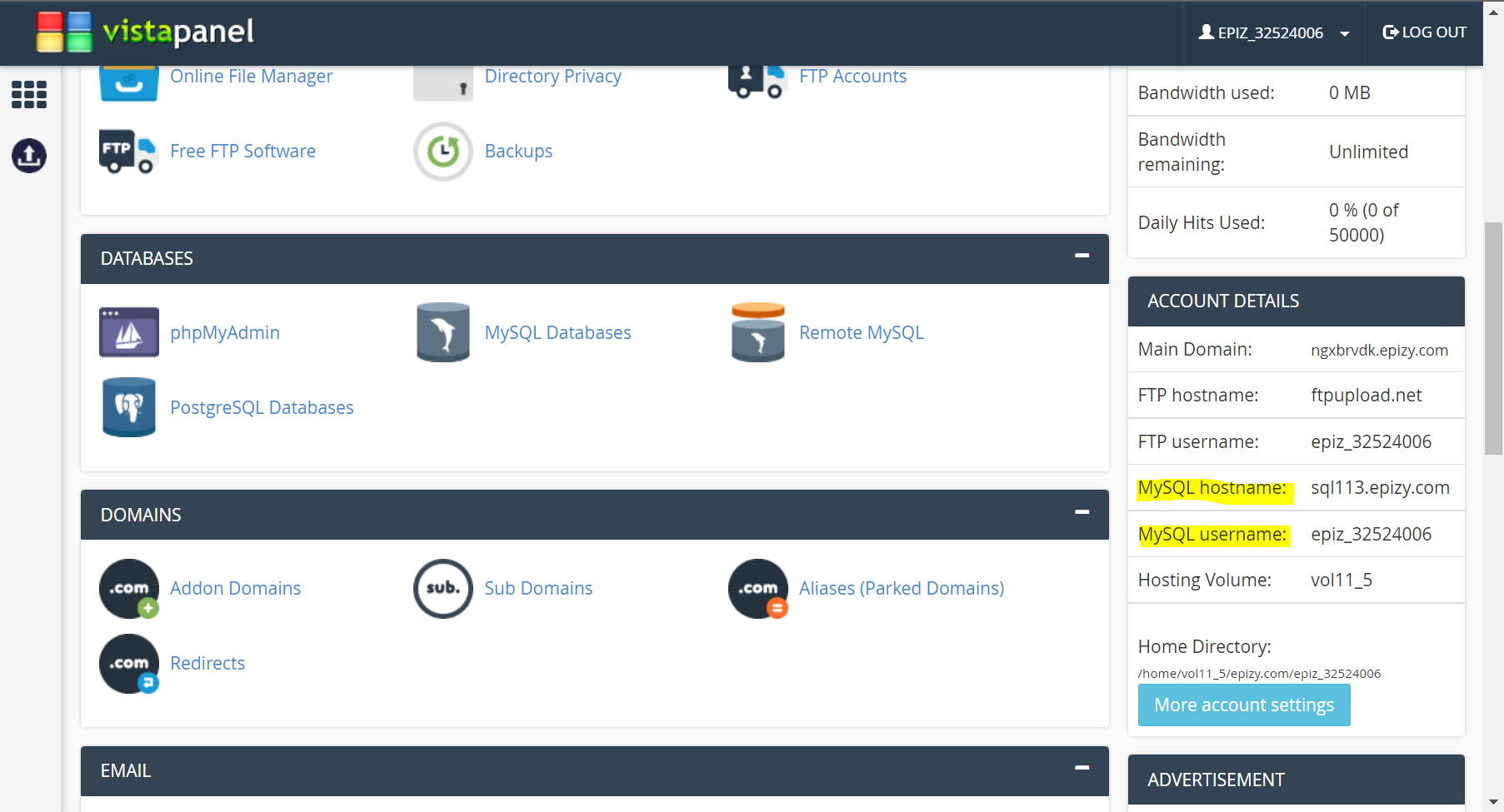This screenshot has height=812, width=1504.
Task: Click the upload icon in left sidebar
Action: click(x=29, y=156)
